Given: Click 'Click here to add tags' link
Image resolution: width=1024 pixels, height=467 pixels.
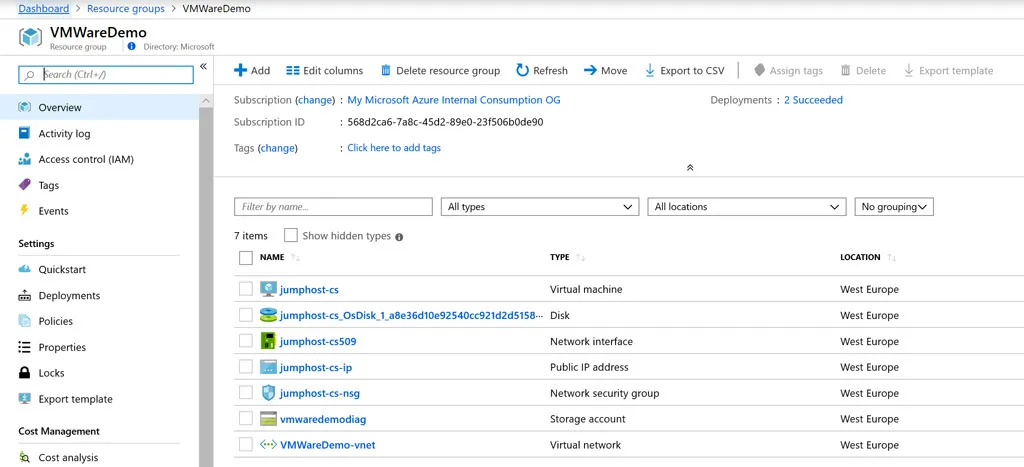Looking at the screenshot, I should (x=394, y=148).
